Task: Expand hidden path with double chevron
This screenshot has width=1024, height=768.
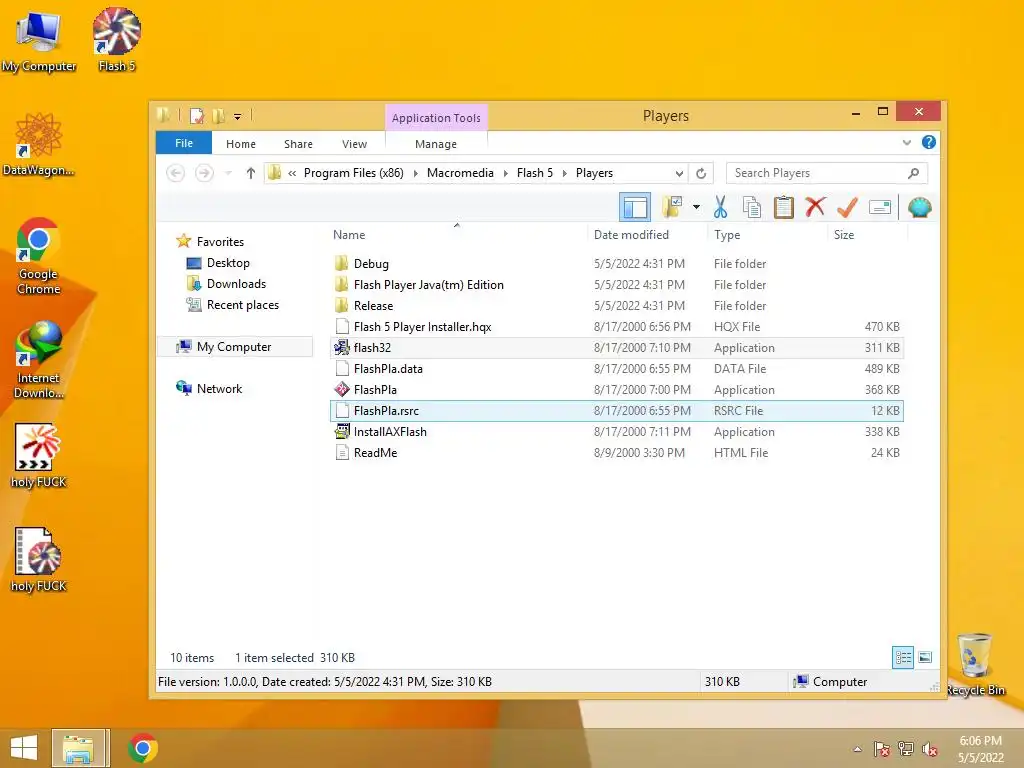Action: 292,173
